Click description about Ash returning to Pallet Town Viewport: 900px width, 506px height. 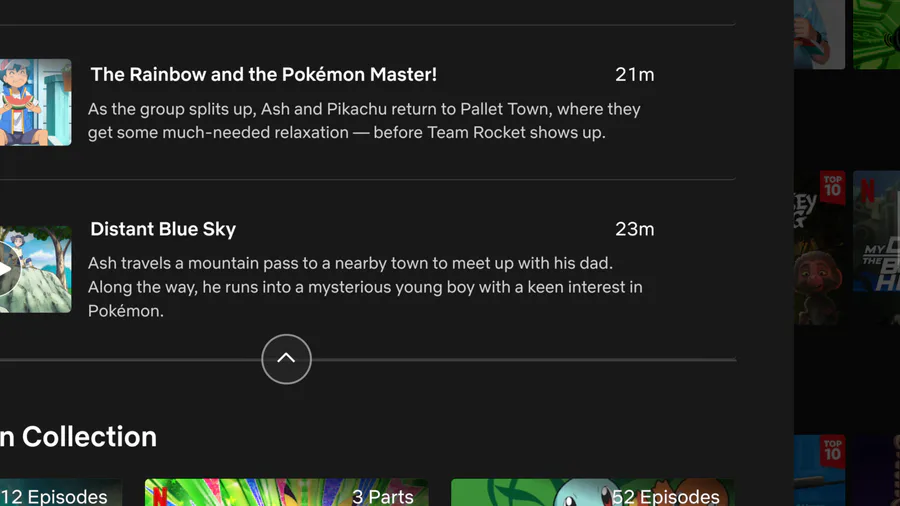[364, 120]
